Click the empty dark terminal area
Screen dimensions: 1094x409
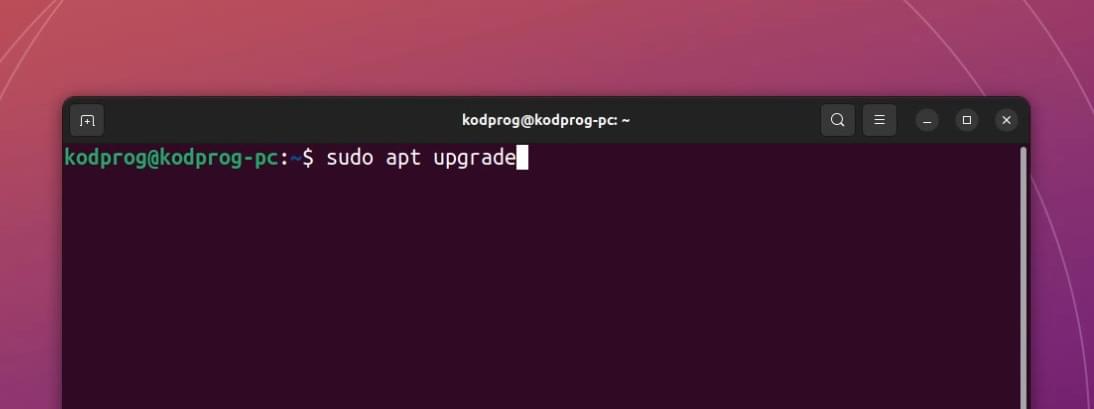click(541, 293)
